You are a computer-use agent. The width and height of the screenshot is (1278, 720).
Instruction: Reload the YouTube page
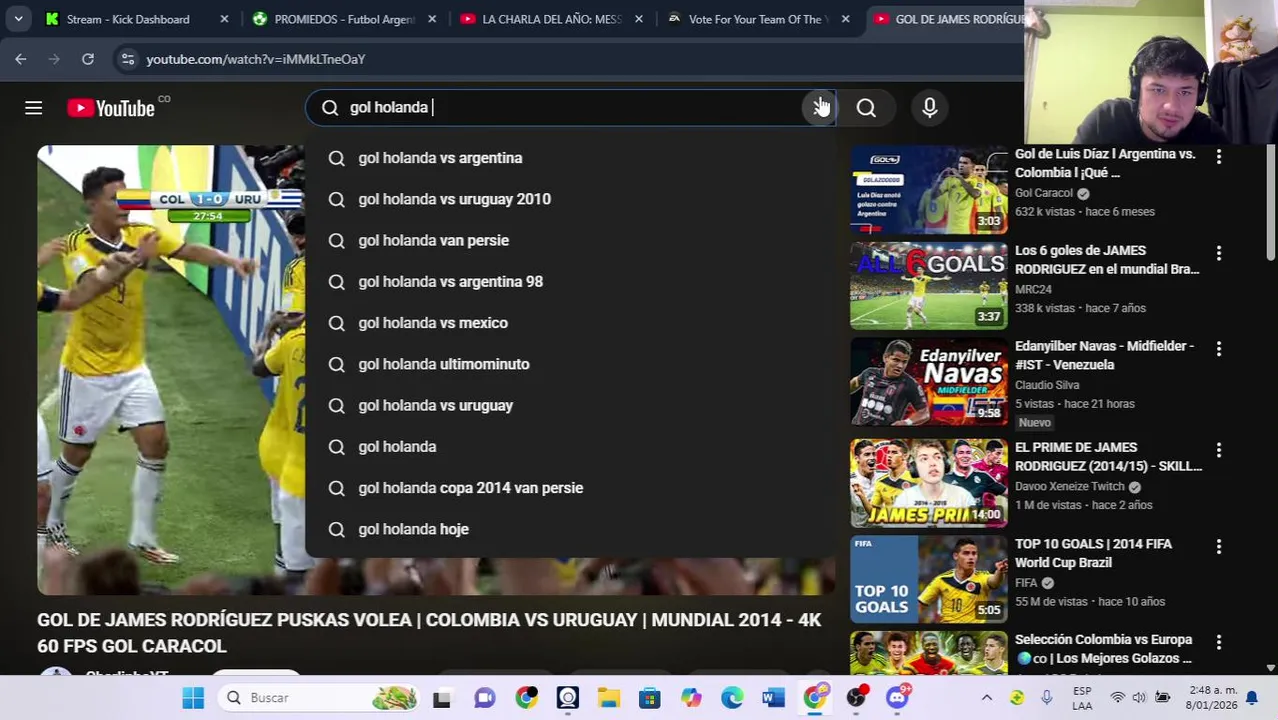(x=88, y=59)
